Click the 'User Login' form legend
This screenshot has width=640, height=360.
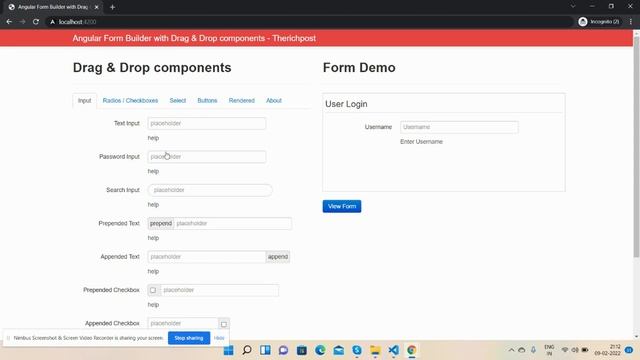(346, 104)
